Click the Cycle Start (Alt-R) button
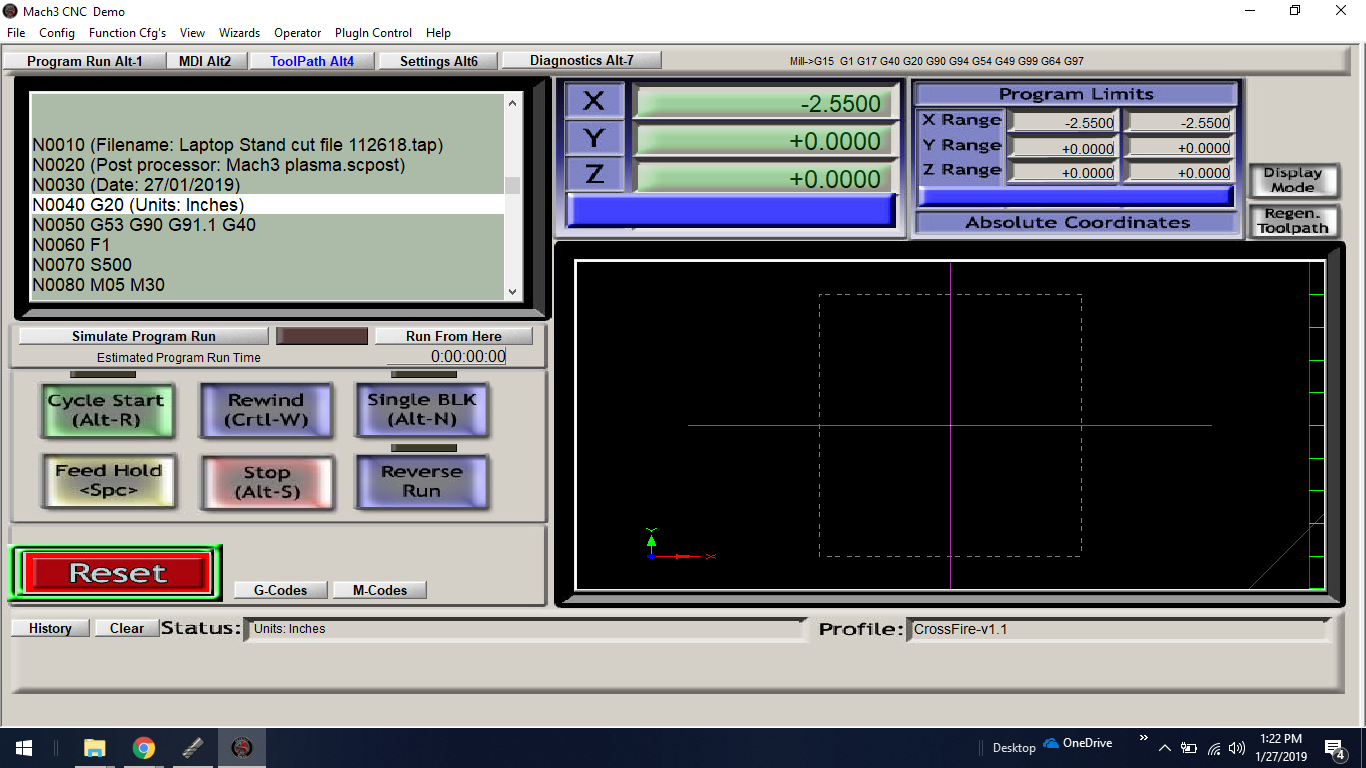 coord(106,410)
